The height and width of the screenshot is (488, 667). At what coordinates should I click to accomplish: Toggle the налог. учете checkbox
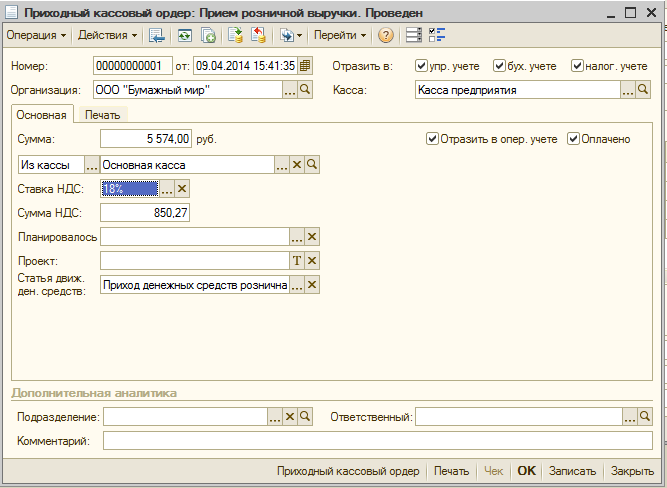(x=577, y=66)
